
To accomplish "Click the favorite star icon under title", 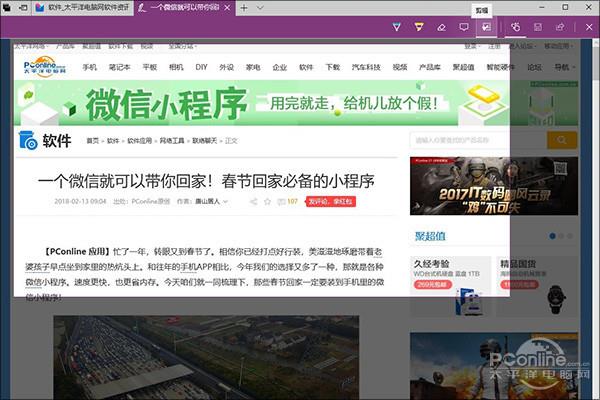I will pyautogui.click(x=267, y=201).
